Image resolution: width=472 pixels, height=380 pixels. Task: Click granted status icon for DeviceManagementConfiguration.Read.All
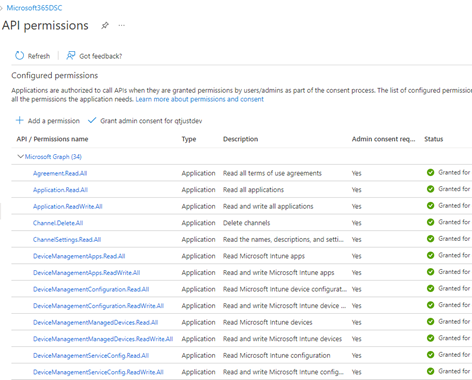(430, 288)
